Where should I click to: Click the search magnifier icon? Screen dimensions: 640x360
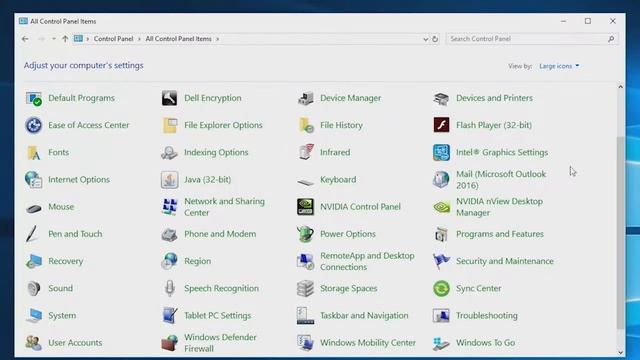pos(611,39)
